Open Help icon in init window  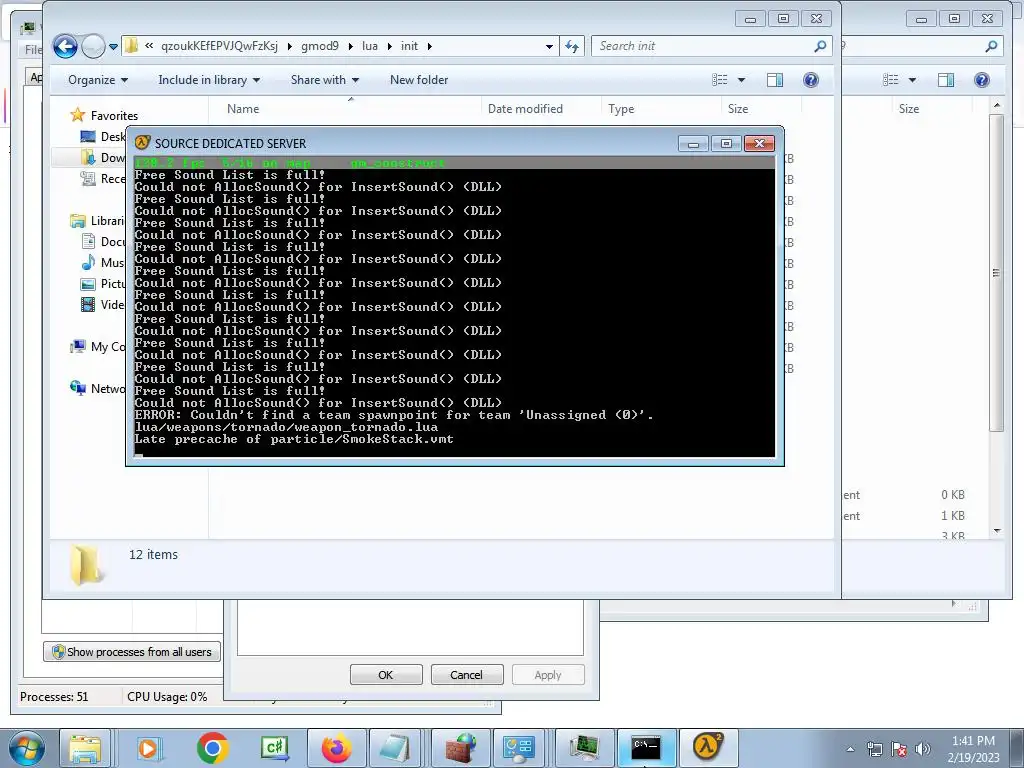[810, 80]
